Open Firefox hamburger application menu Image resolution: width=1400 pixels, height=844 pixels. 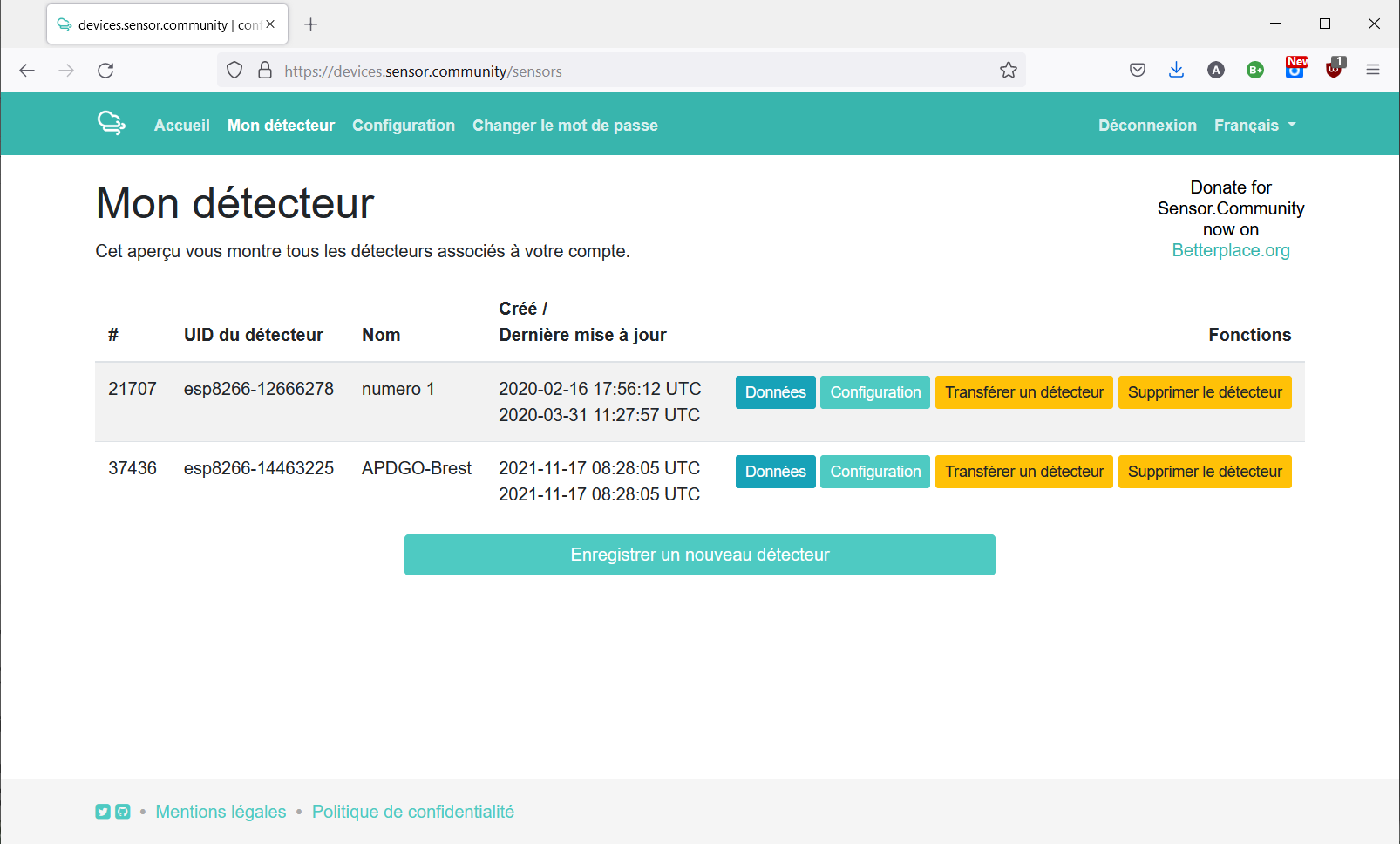click(x=1373, y=71)
